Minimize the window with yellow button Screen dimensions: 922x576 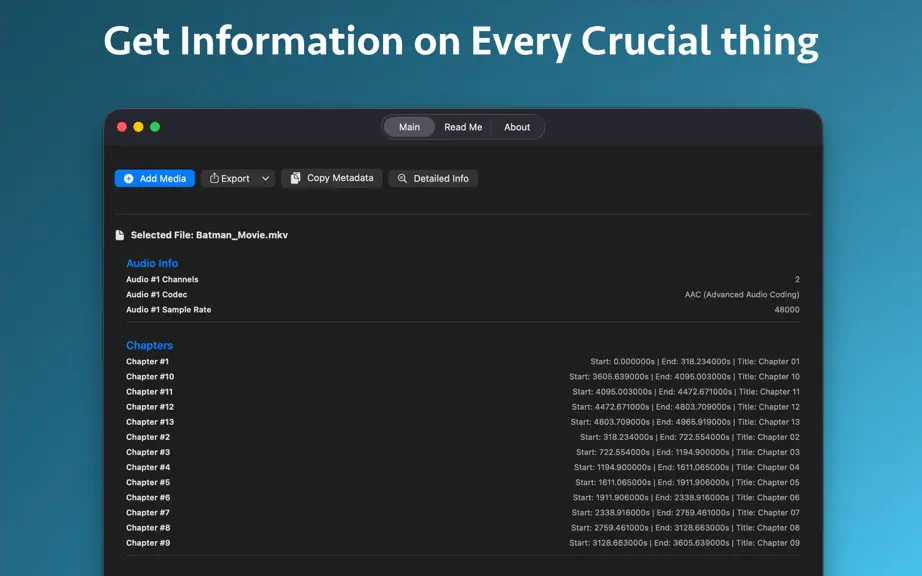coord(138,127)
